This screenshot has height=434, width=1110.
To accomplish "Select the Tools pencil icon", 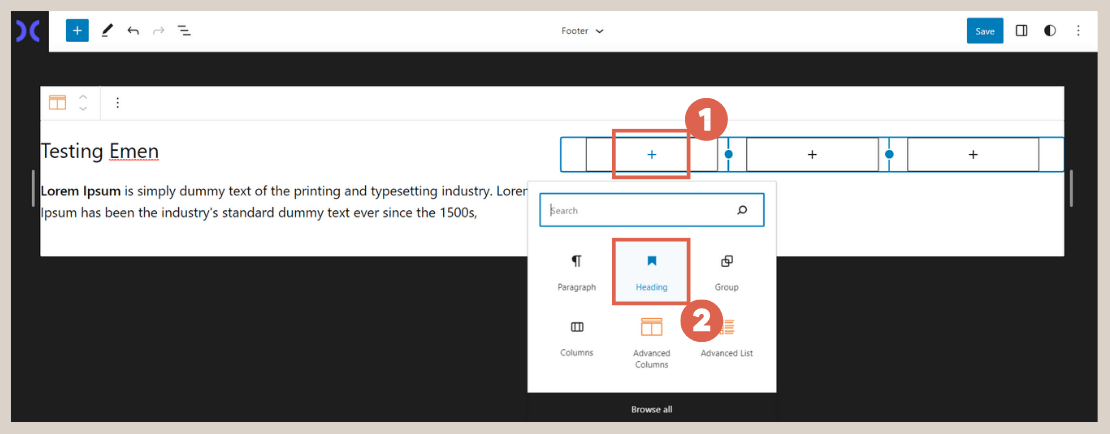I will pyautogui.click(x=107, y=31).
